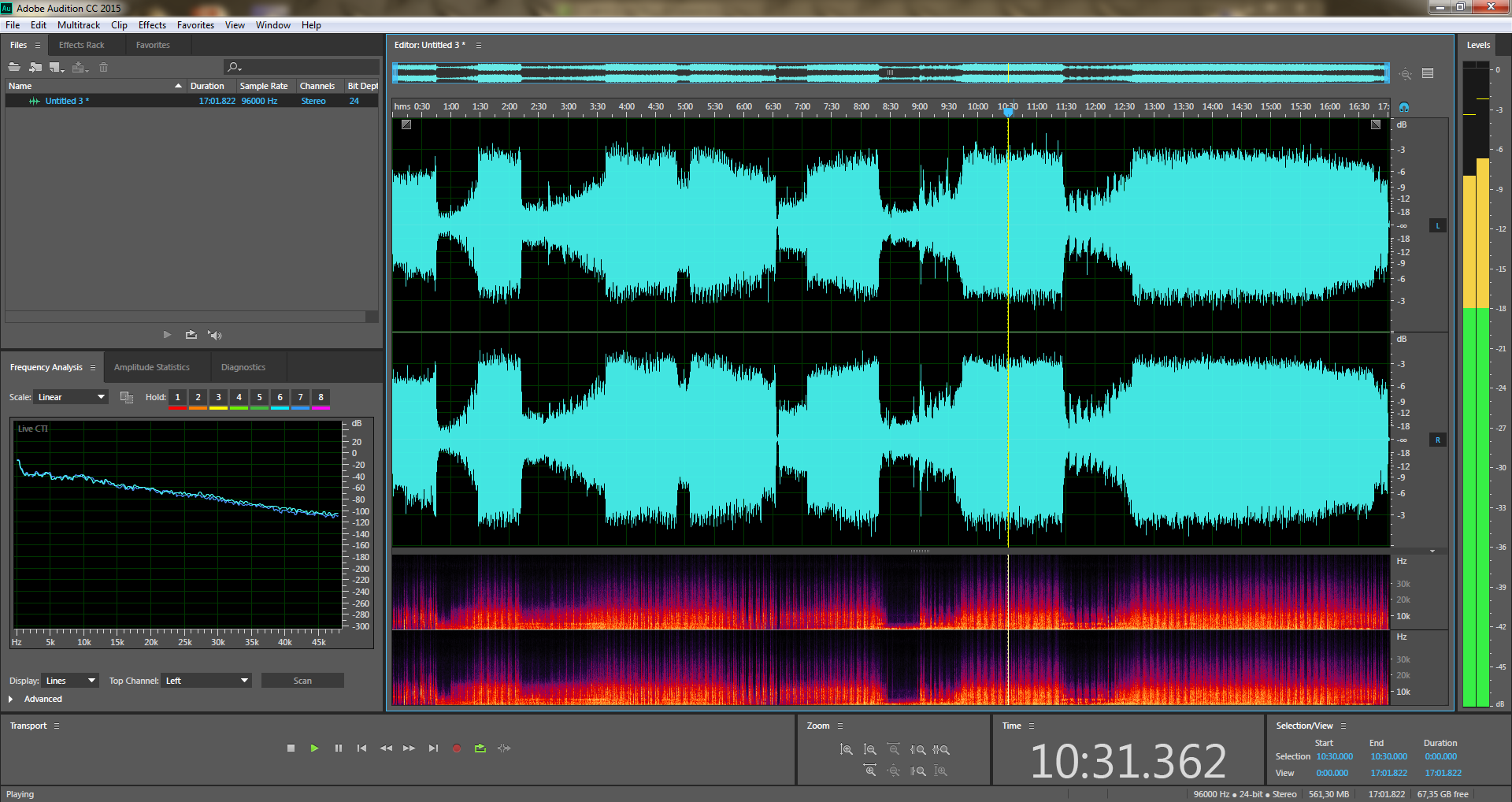1512x802 pixels.
Task: Toggle the Left channel L button
Action: (1437, 226)
